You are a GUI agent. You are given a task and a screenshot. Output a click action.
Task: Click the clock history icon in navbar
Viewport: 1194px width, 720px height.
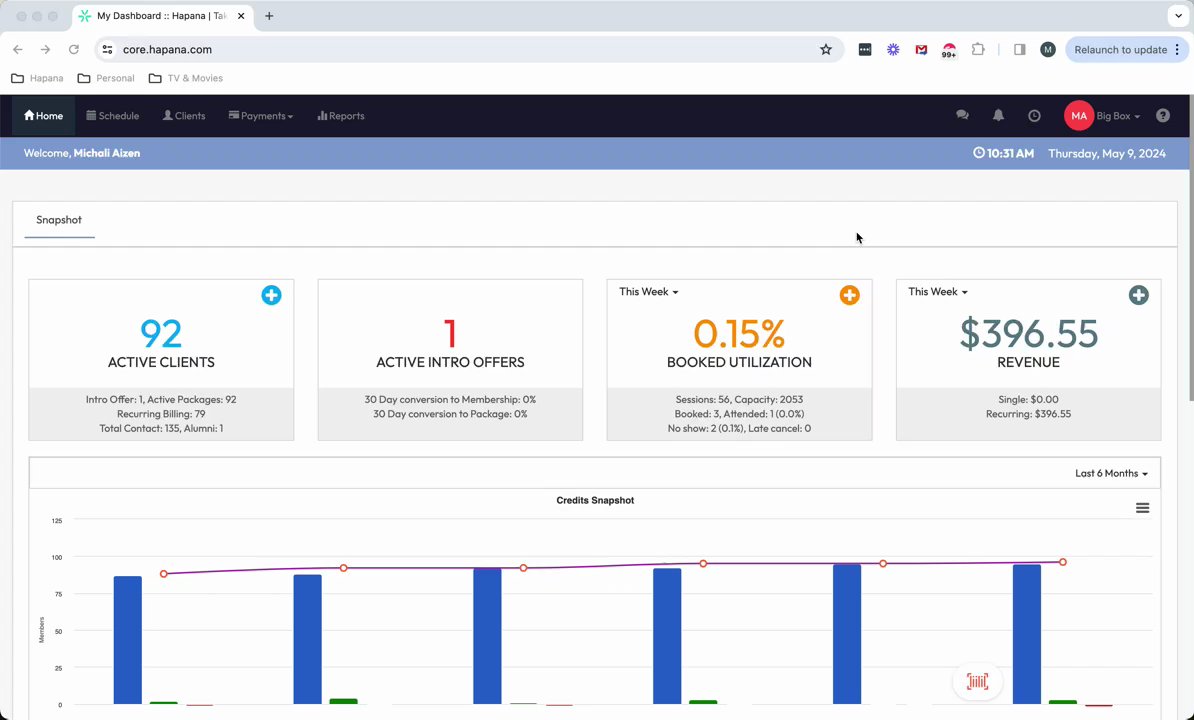point(1034,116)
